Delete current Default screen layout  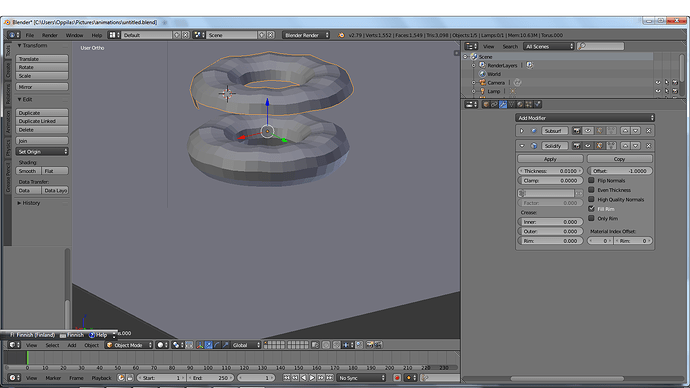coord(186,35)
